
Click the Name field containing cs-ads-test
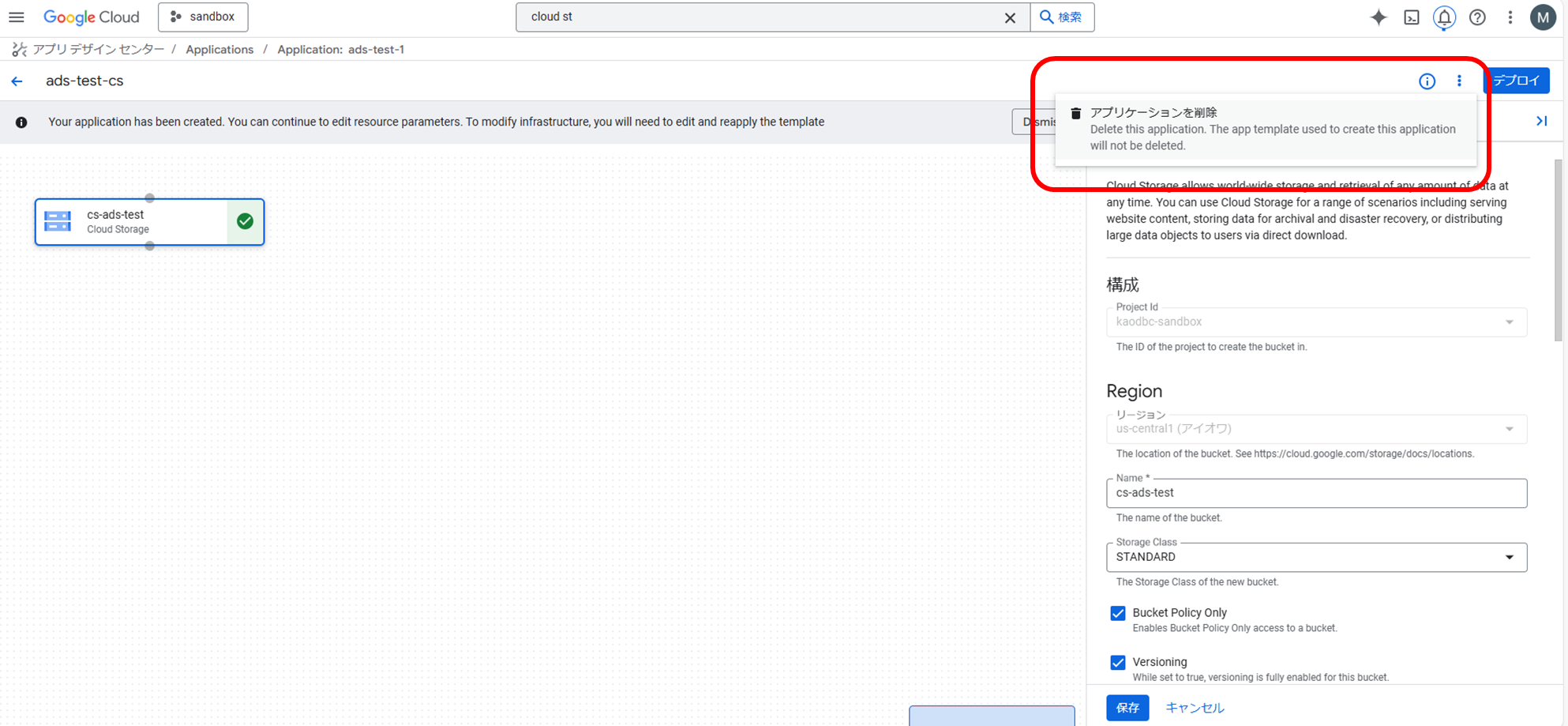[x=1317, y=493]
